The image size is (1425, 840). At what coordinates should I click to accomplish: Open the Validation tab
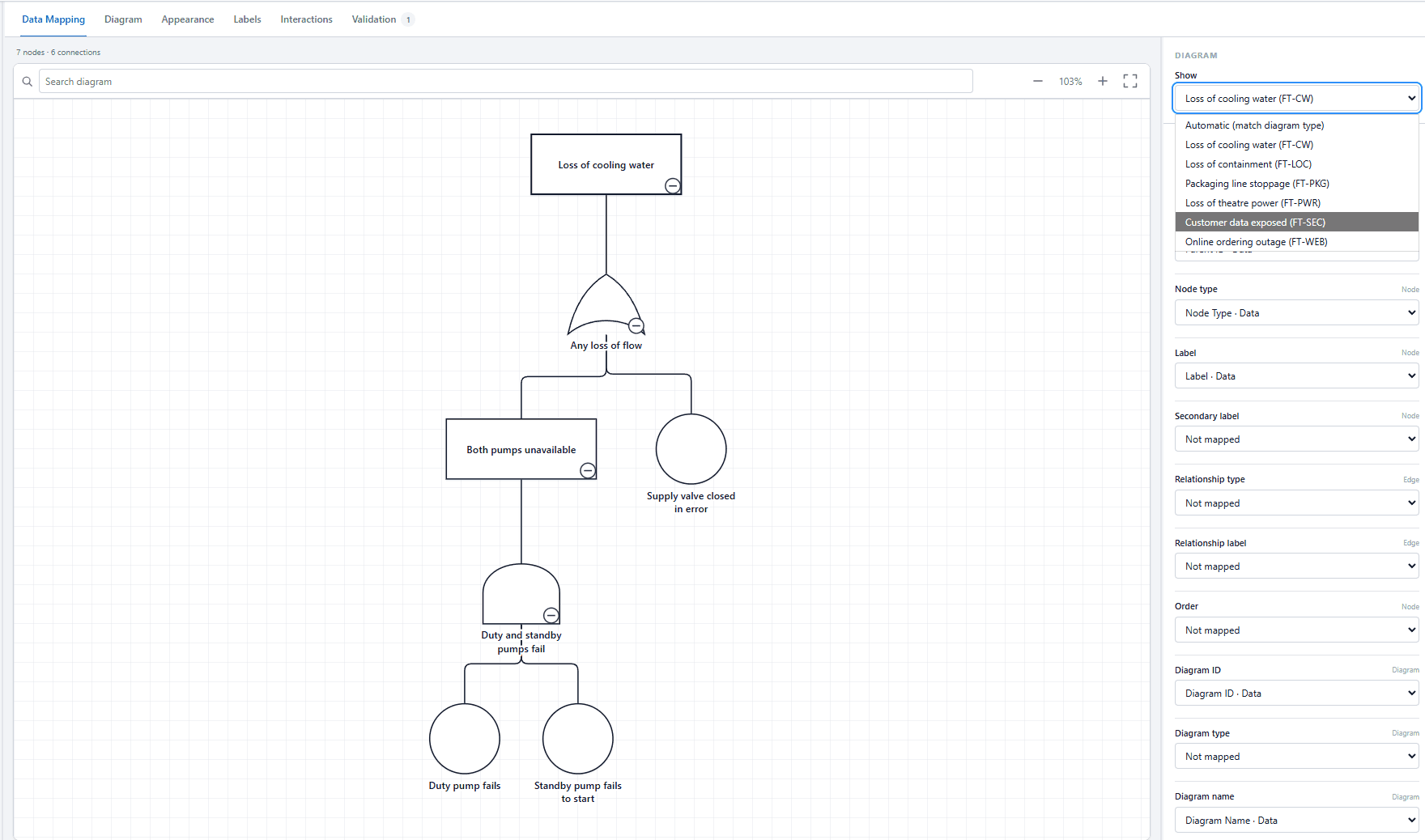382,19
